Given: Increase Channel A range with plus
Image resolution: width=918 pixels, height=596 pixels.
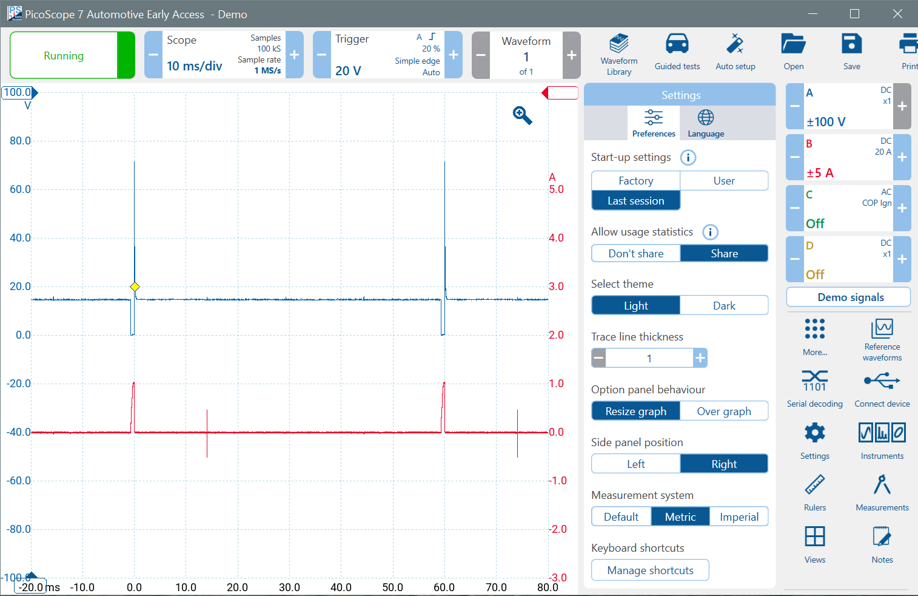Looking at the screenshot, I should (902, 107).
